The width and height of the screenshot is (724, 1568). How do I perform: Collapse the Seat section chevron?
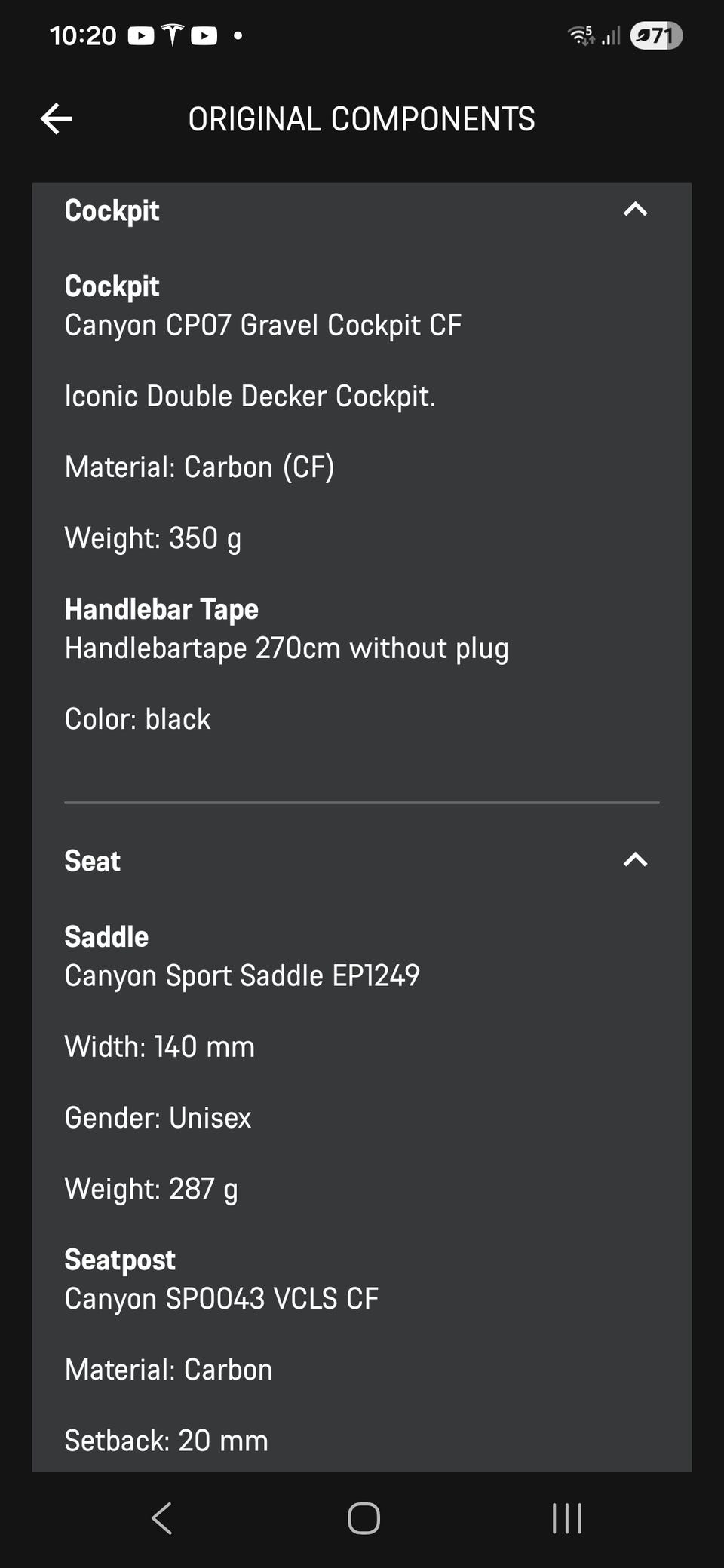[635, 859]
